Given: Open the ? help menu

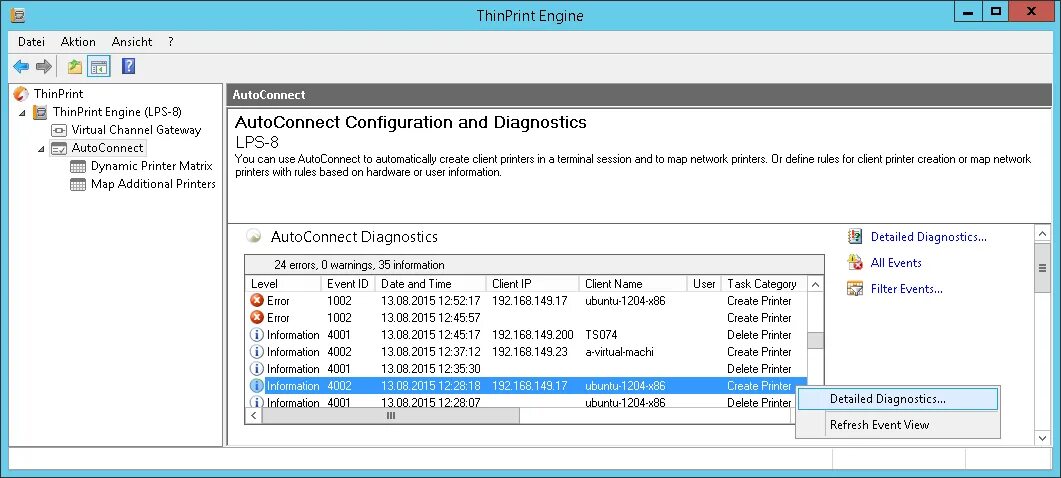Looking at the screenshot, I should pyautogui.click(x=171, y=41).
